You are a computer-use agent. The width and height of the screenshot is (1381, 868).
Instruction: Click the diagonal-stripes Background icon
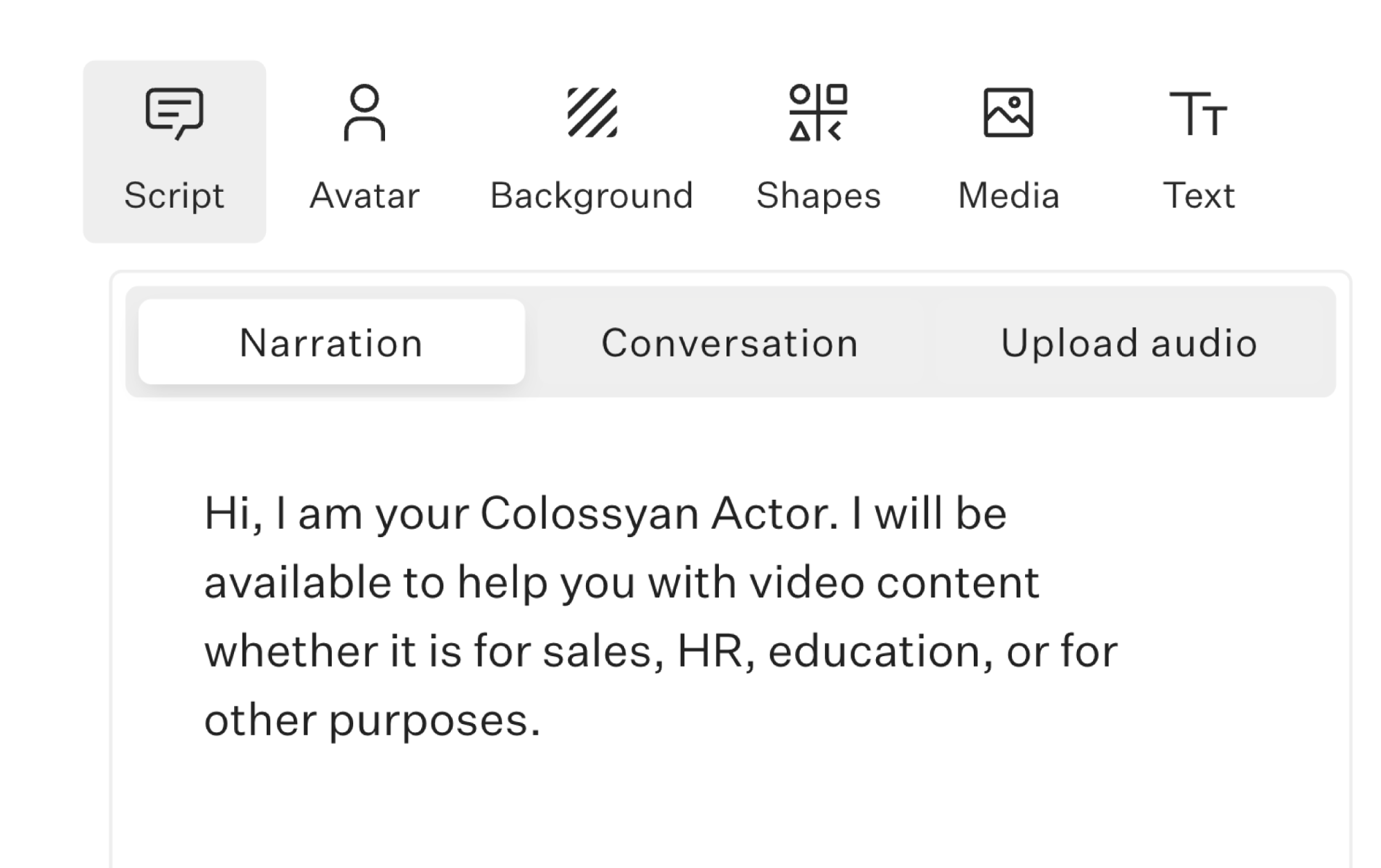tap(592, 113)
